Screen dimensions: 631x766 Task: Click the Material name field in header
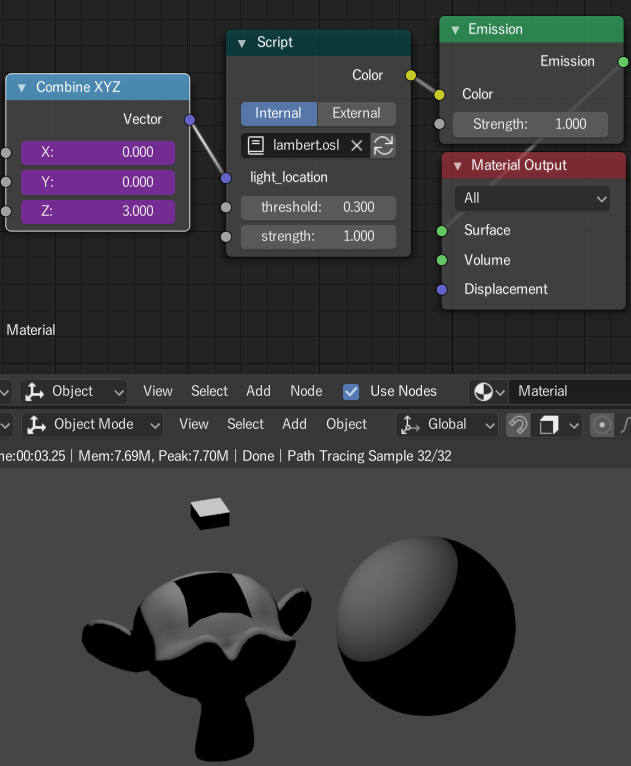569,392
